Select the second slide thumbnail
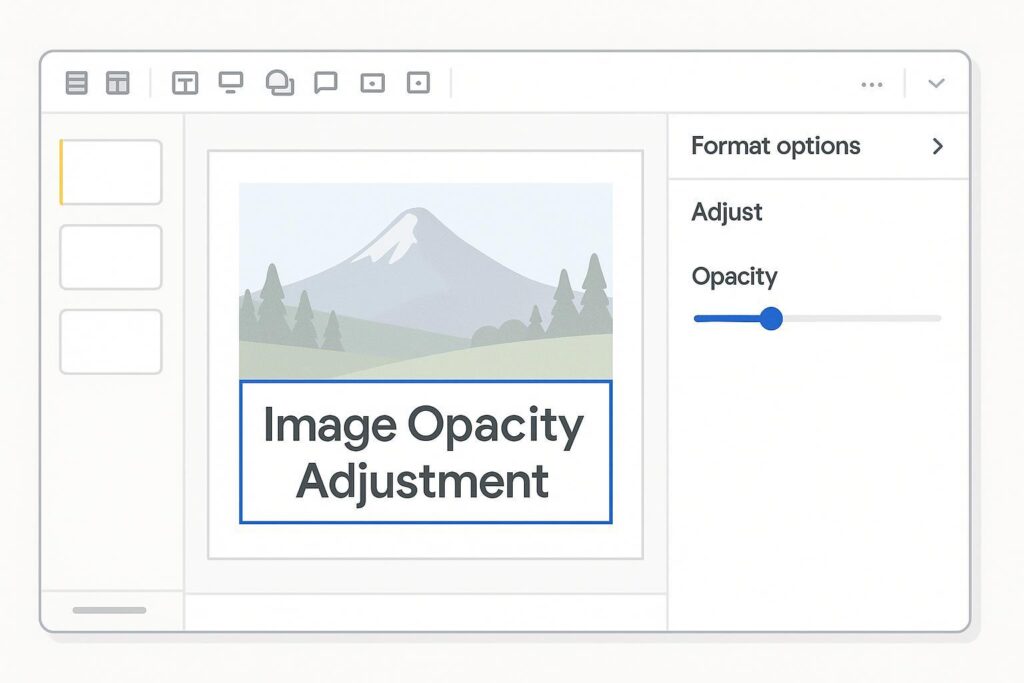Screen dimensions: 1024x683 coord(111,257)
